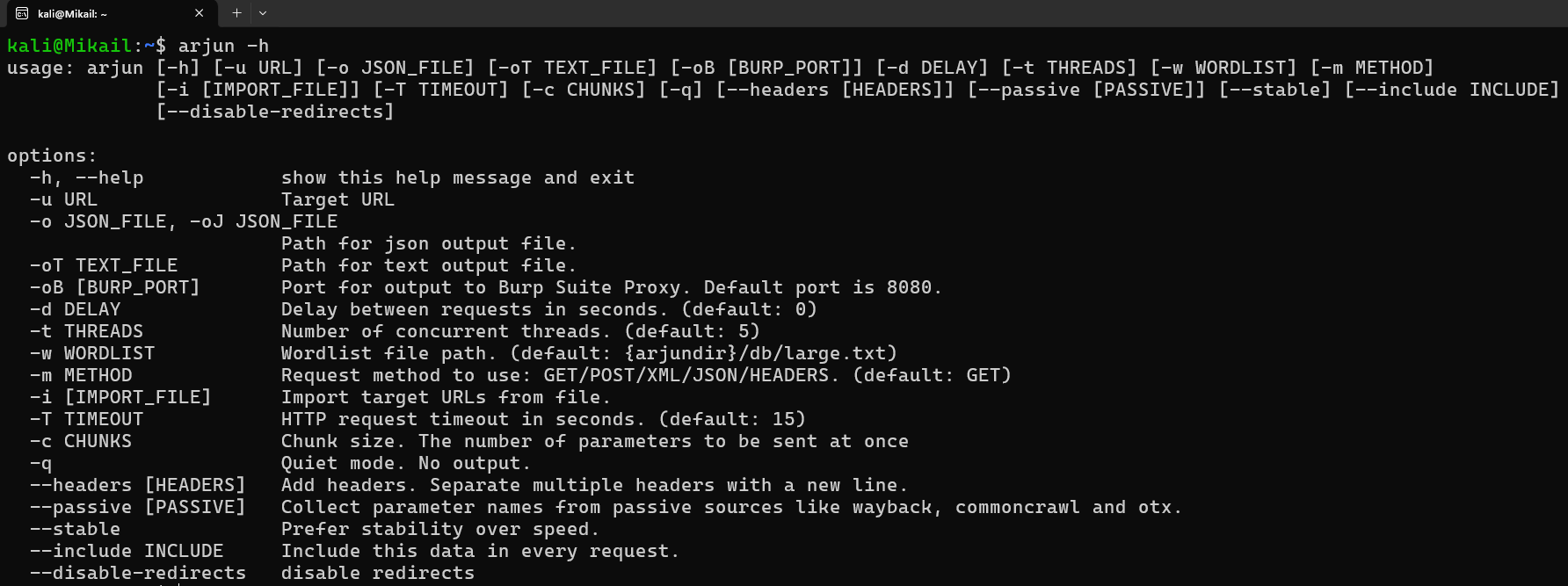Select the kali@Mikail tab

[x=97, y=13]
